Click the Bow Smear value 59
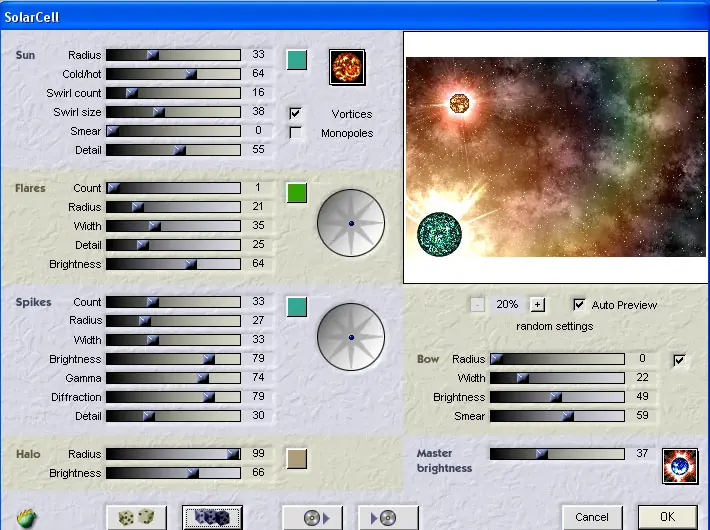This screenshot has width=710, height=530. point(642,415)
